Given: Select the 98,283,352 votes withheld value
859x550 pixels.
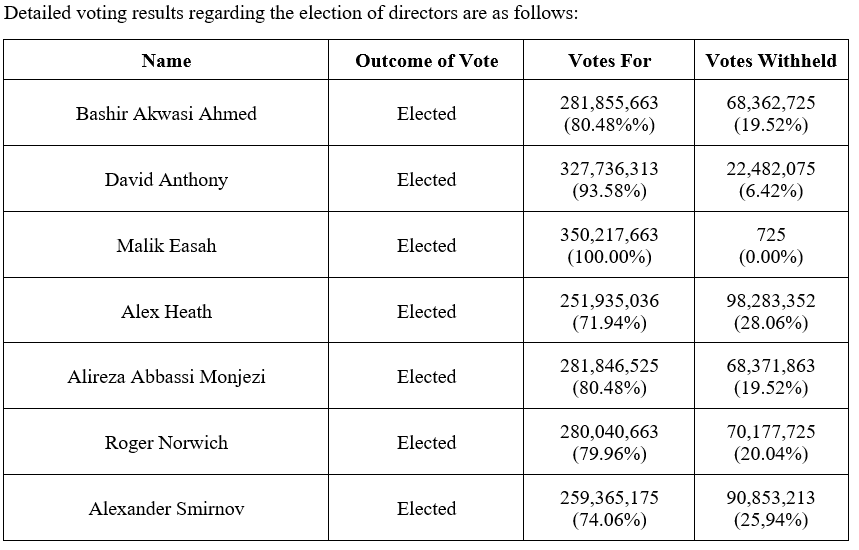Looking at the screenshot, I should pos(771,301).
